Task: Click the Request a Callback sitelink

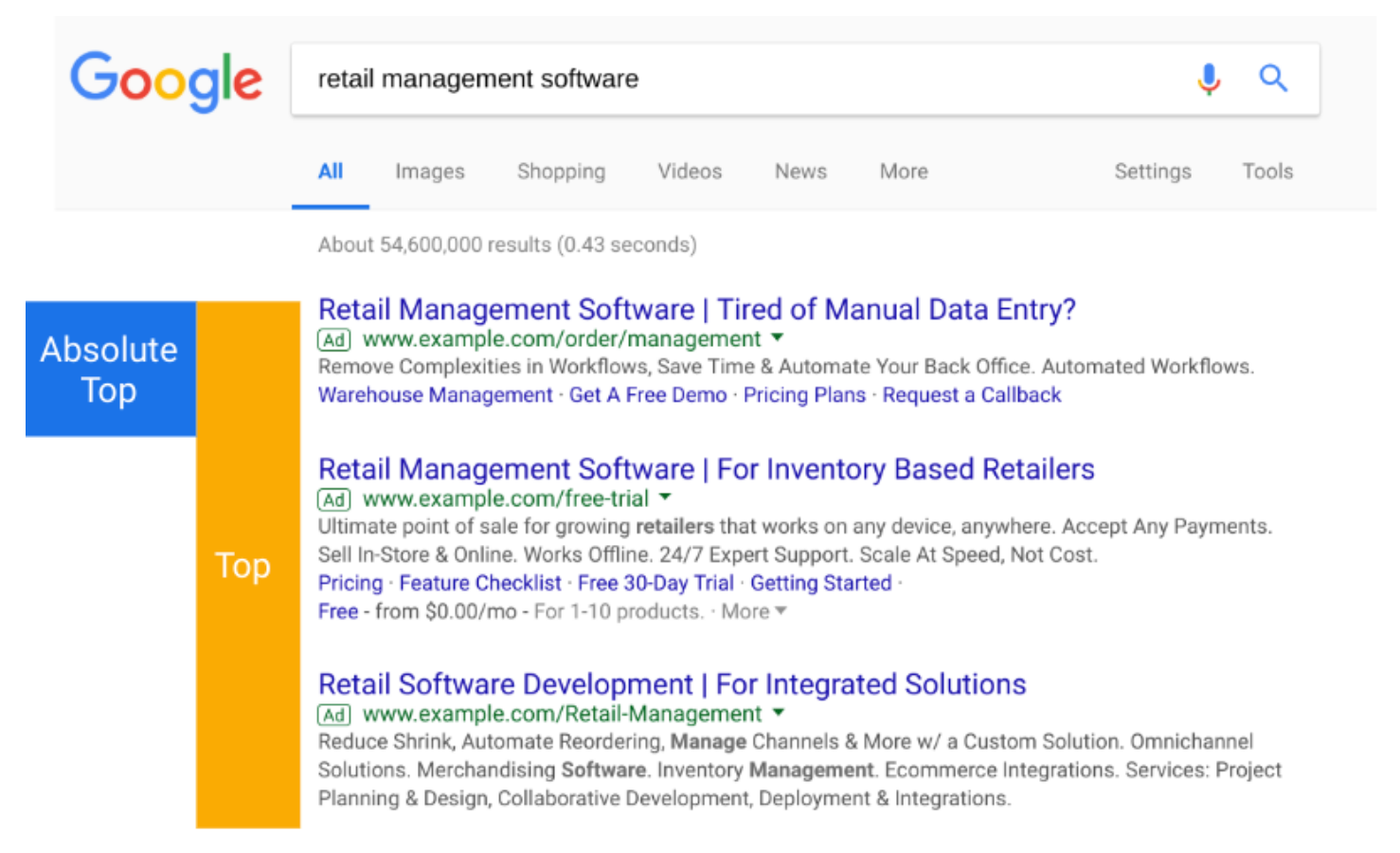Action: tap(972, 395)
